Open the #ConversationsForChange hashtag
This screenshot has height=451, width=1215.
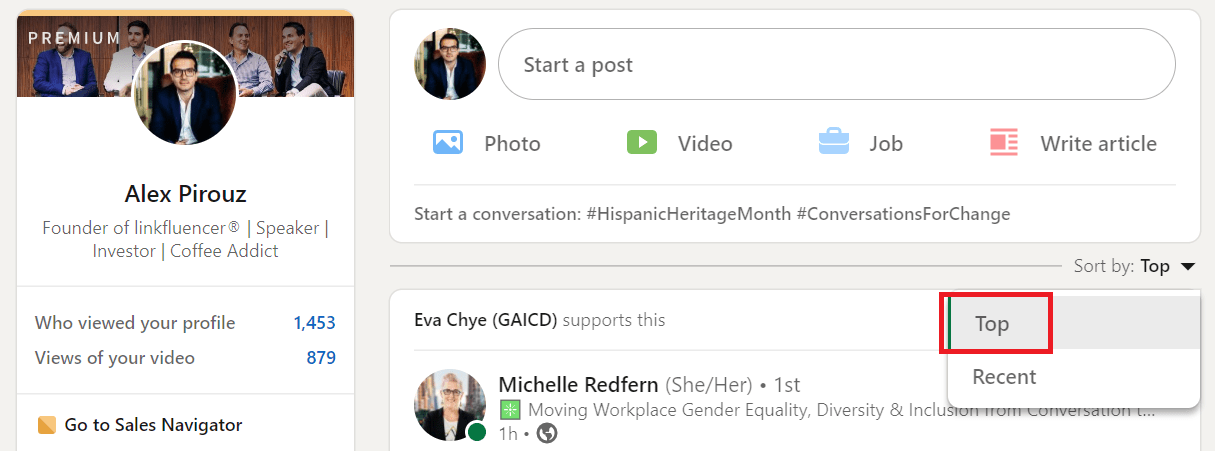pos(903,214)
